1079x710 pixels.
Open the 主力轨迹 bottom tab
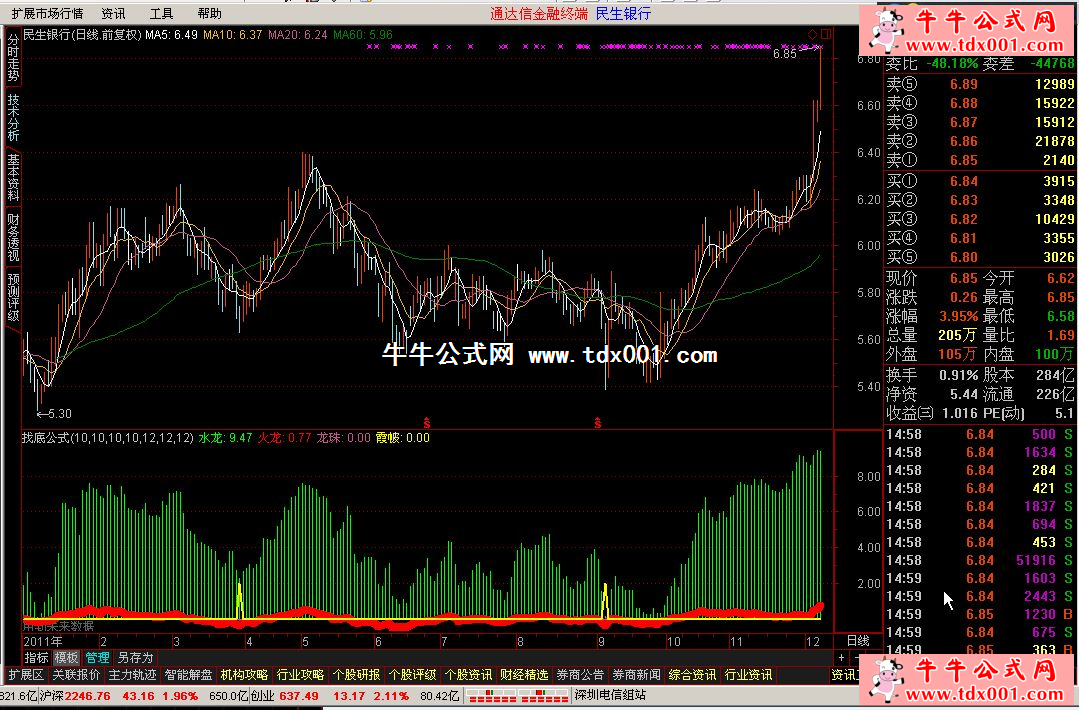coord(132,675)
